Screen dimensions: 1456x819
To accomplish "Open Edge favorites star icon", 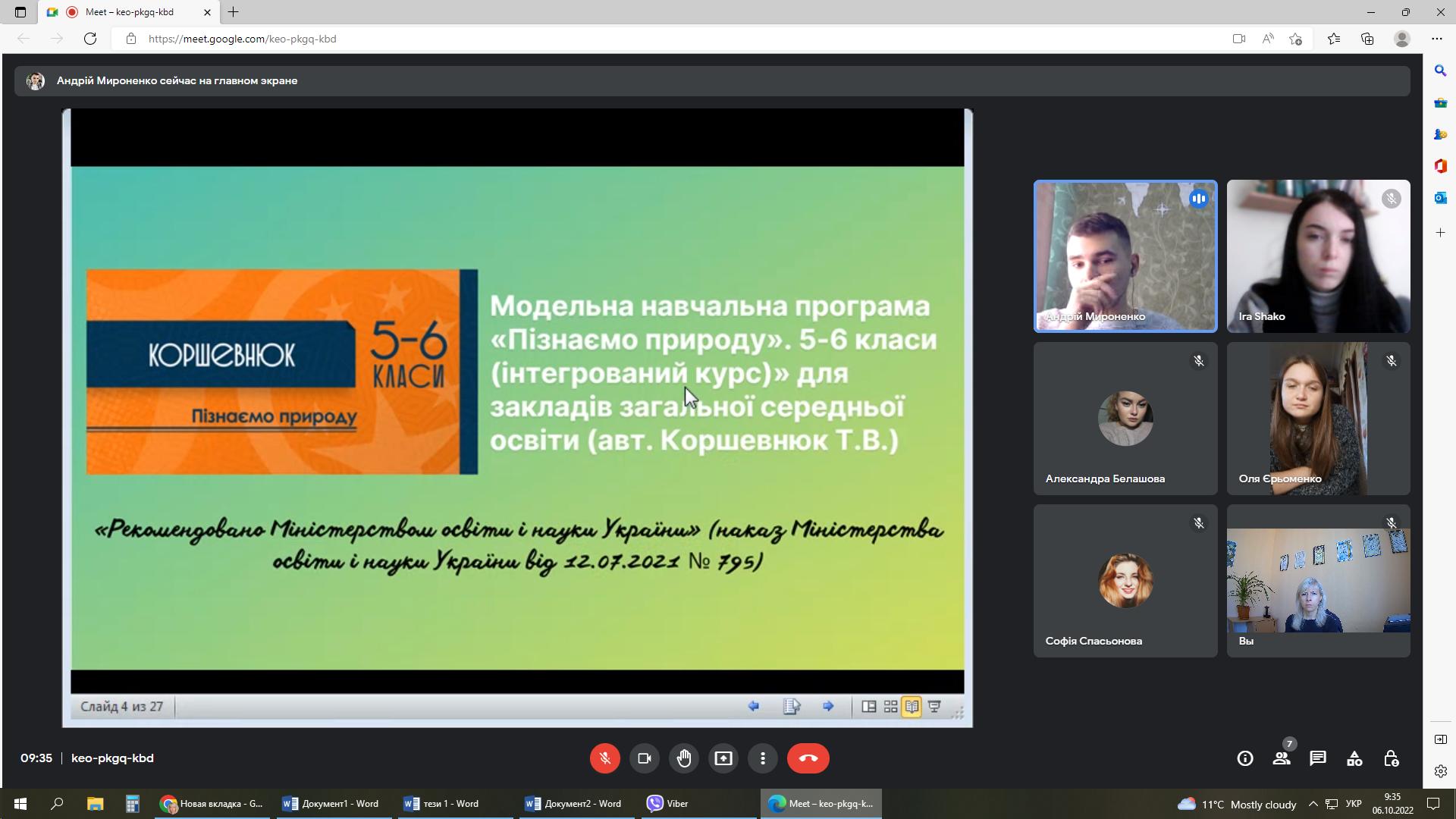I will click(1334, 39).
